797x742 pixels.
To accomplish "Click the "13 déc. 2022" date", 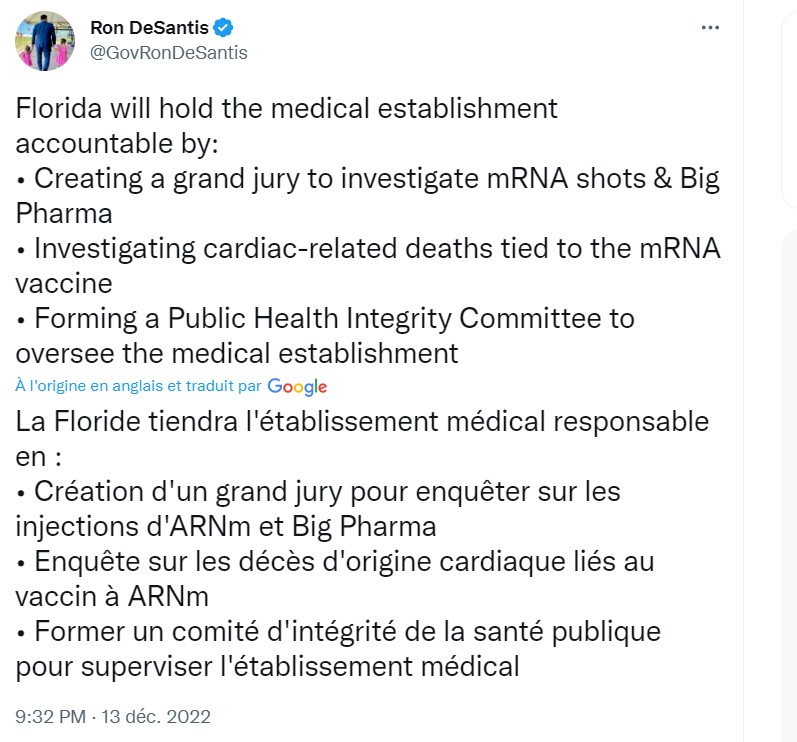I will click(159, 716).
